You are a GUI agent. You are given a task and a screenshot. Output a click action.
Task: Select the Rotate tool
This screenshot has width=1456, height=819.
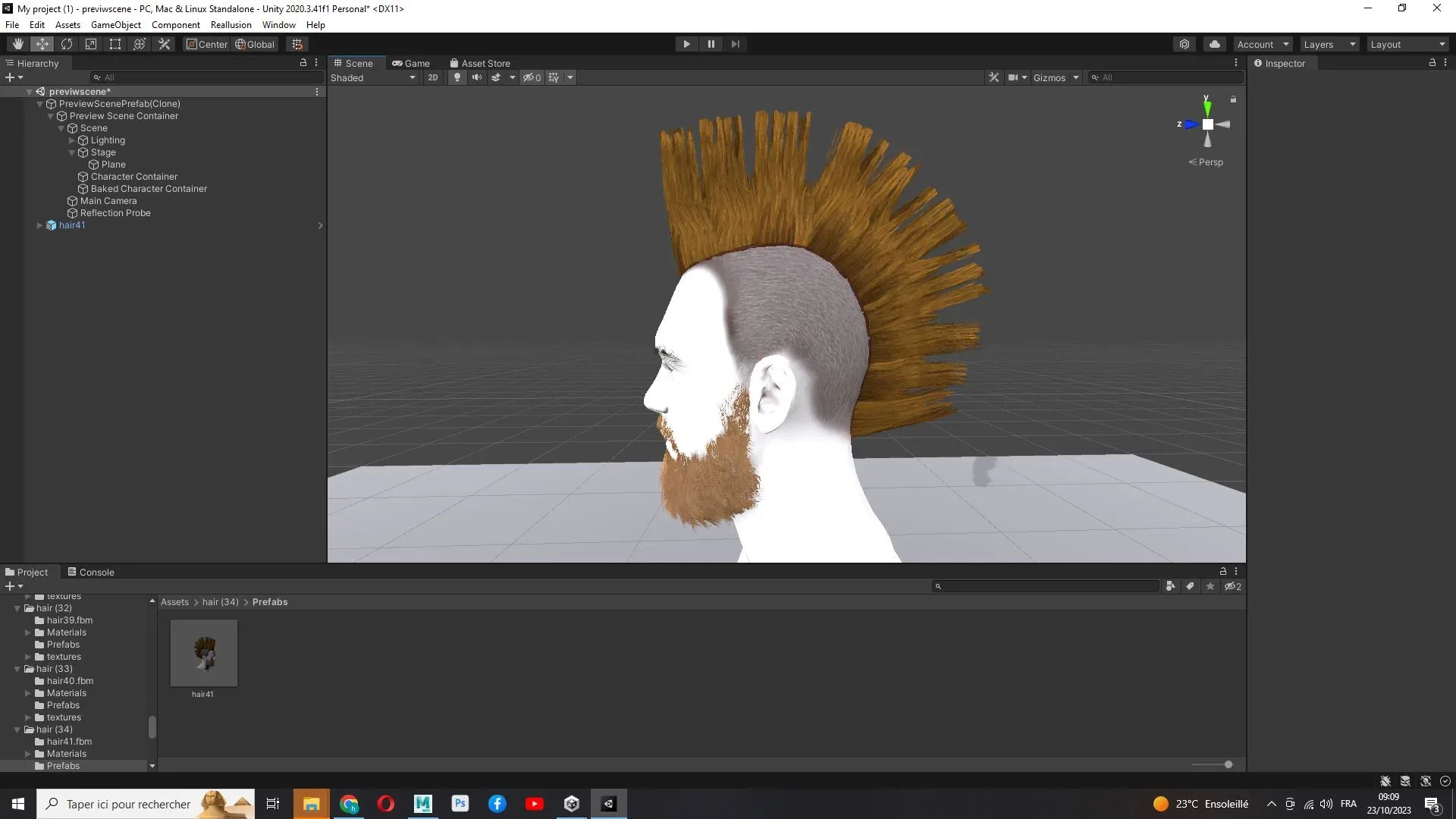coord(67,43)
